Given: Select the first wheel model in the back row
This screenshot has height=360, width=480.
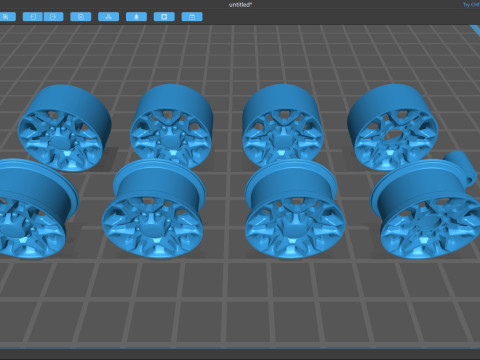Looking at the screenshot, I should pyautogui.click(x=64, y=128).
